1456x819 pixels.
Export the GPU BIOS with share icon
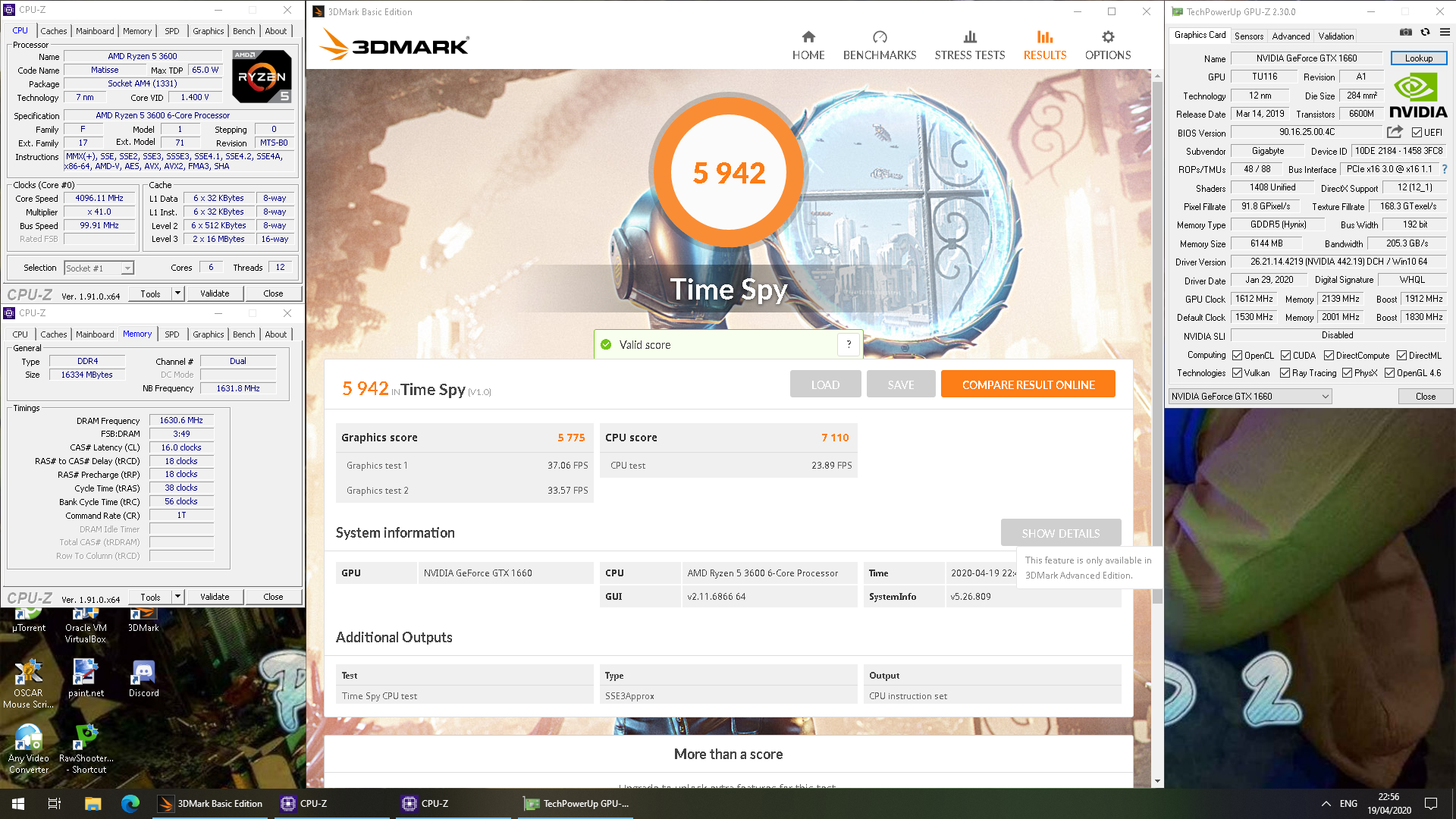tap(1395, 132)
